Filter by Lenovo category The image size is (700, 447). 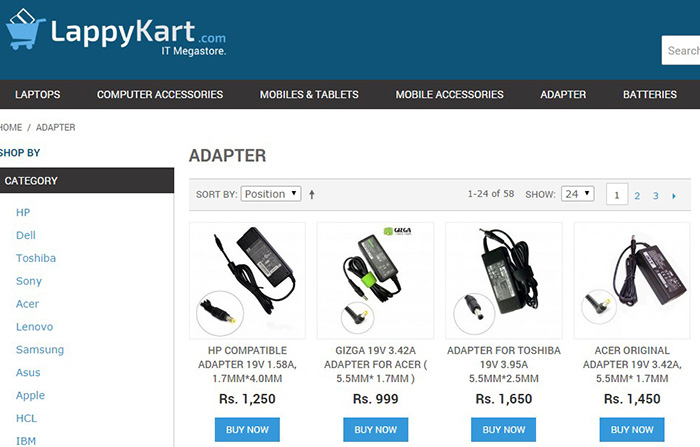pos(34,327)
